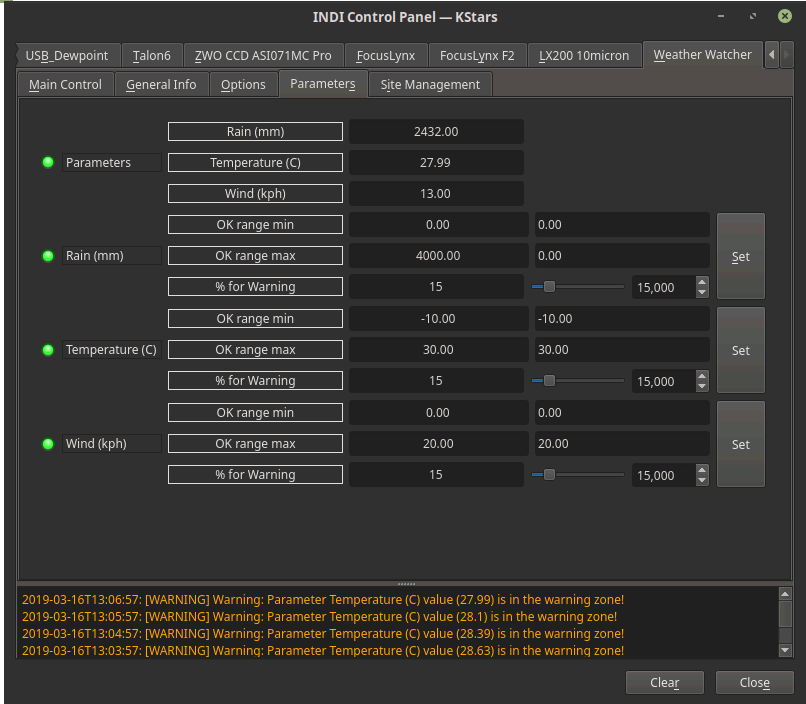806x704 pixels.
Task: Click the Rain (mm) group label
Action: pyautogui.click(x=112, y=255)
